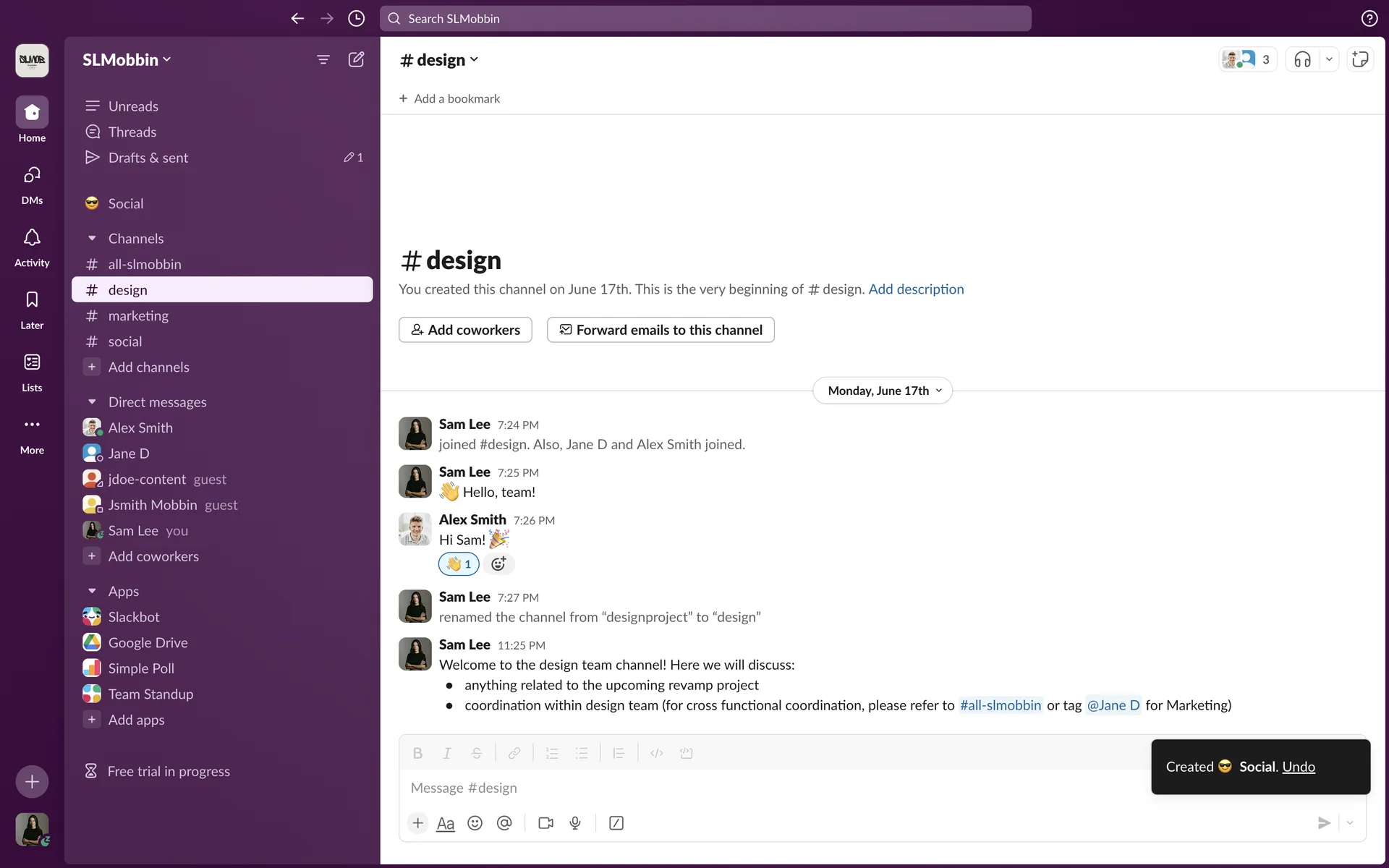Open the history clock icon
The image size is (1389, 868).
[356, 19]
